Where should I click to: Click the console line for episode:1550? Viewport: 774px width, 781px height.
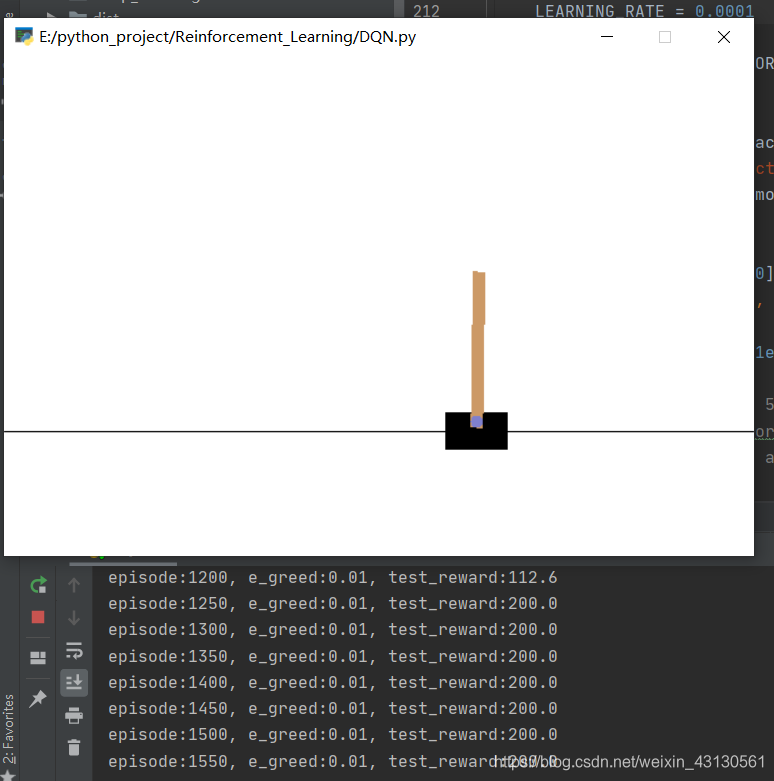pyautogui.click(x=333, y=762)
